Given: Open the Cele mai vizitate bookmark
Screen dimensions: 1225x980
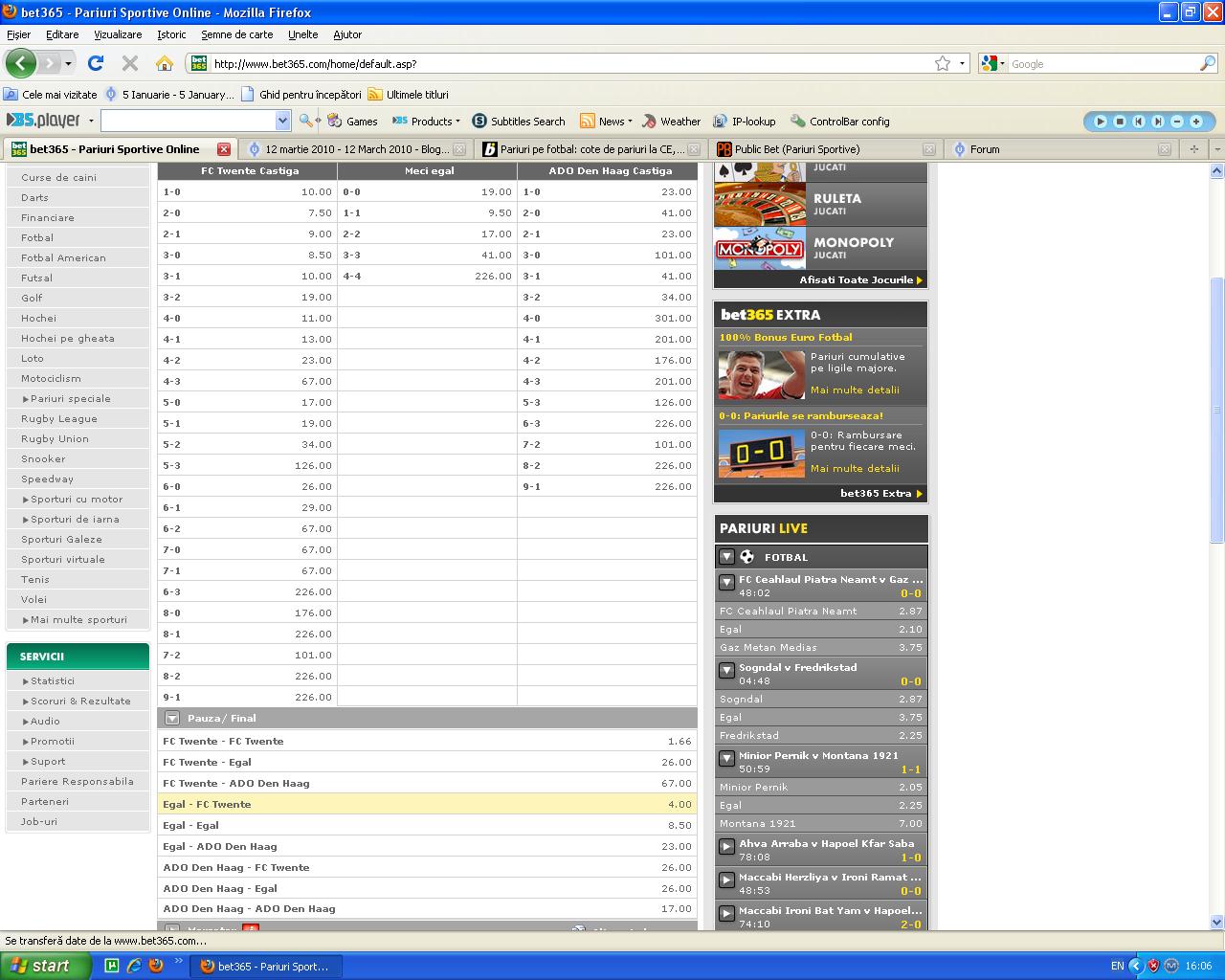Looking at the screenshot, I should (51, 95).
